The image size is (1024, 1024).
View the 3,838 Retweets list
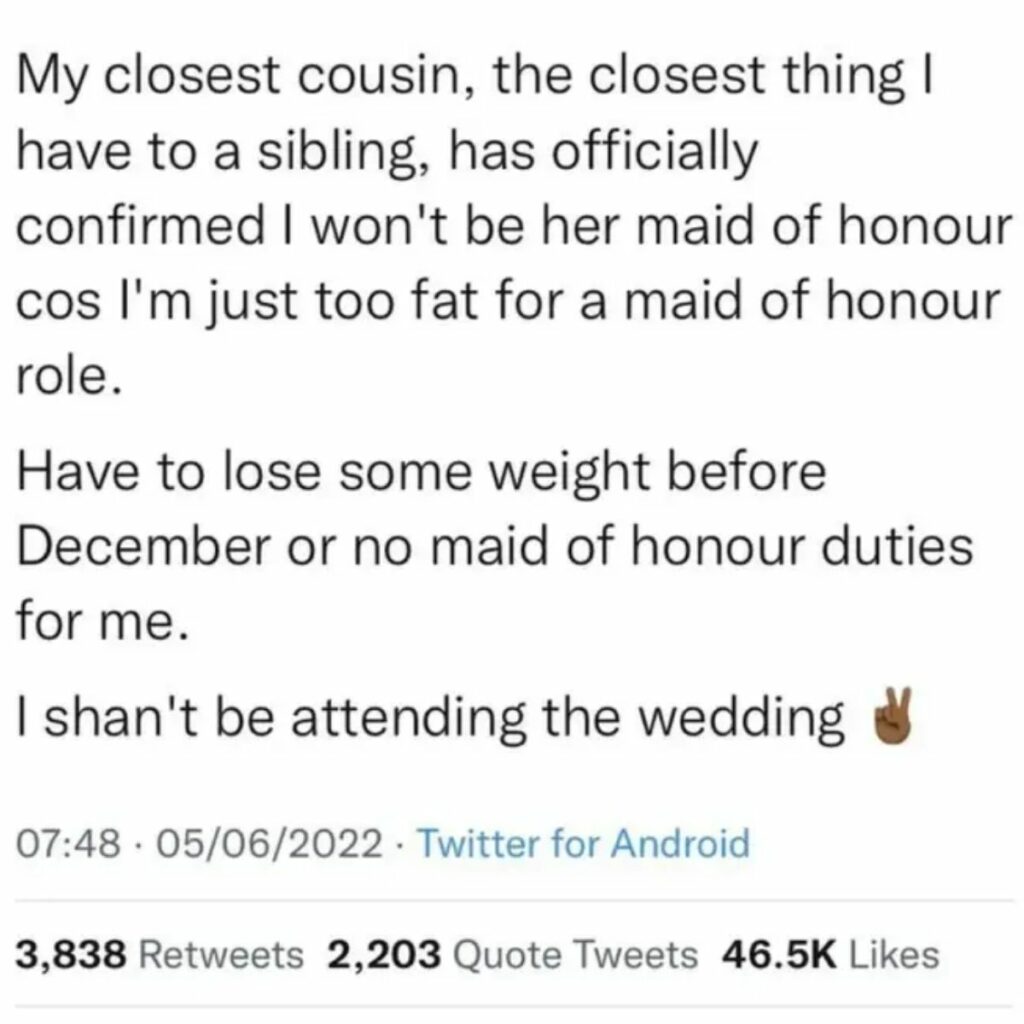pyautogui.click(x=159, y=954)
